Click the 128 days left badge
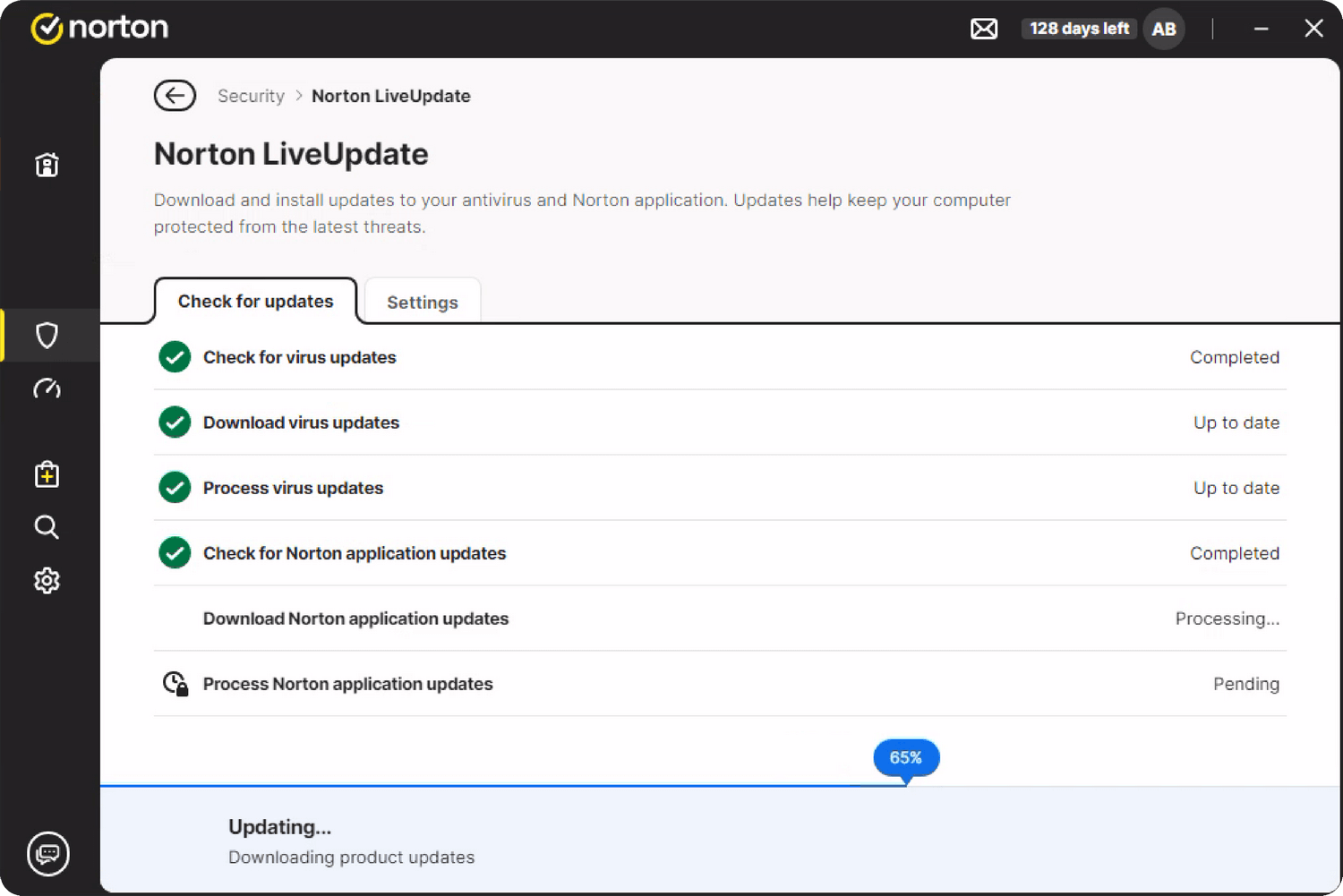The width and height of the screenshot is (1343, 896). click(x=1079, y=29)
